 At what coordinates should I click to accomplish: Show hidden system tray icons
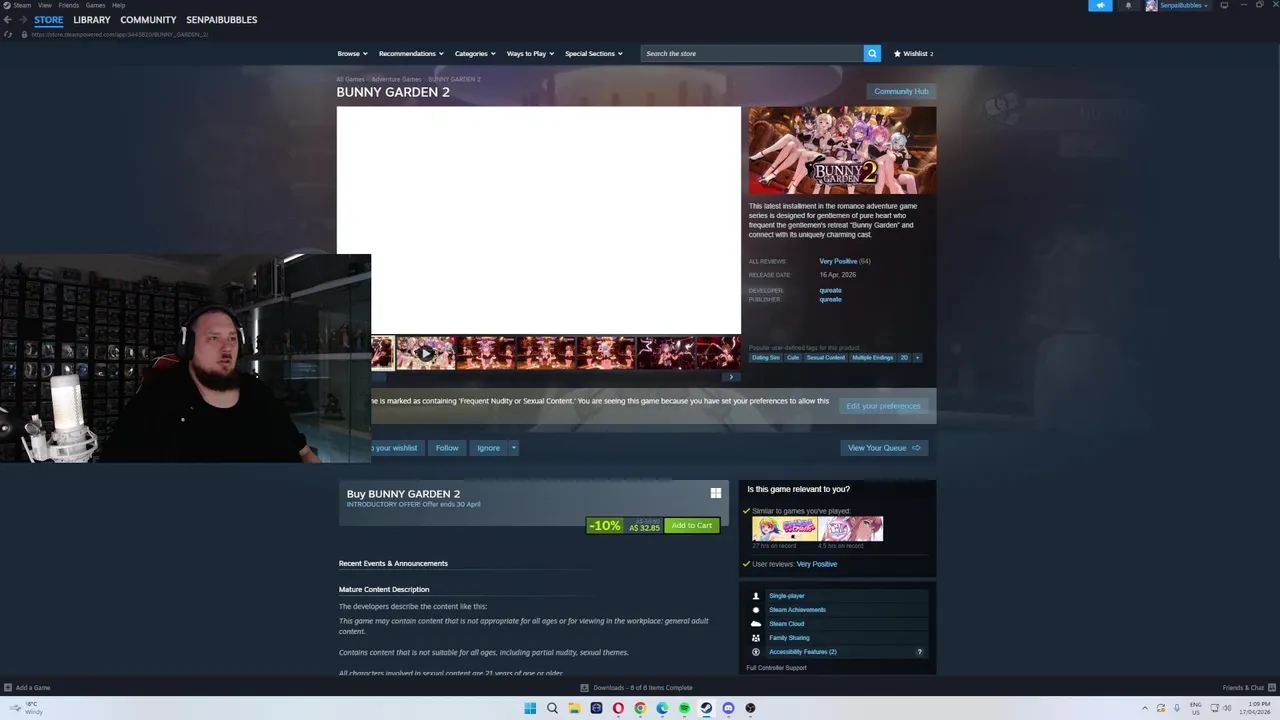(x=1145, y=708)
